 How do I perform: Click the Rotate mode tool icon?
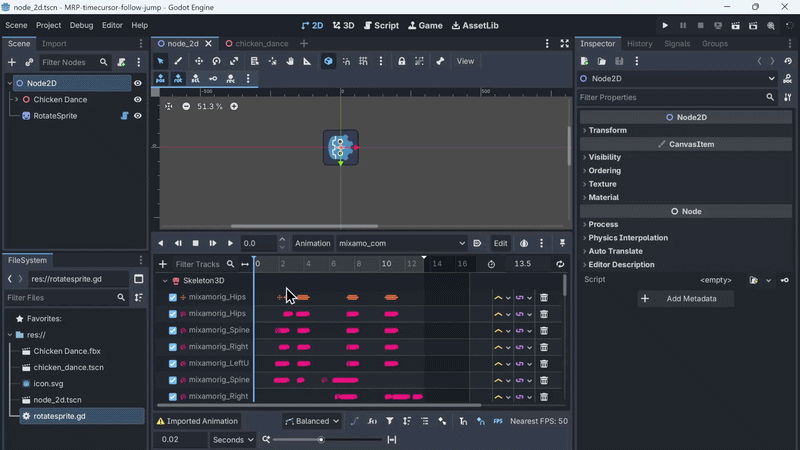pos(215,61)
